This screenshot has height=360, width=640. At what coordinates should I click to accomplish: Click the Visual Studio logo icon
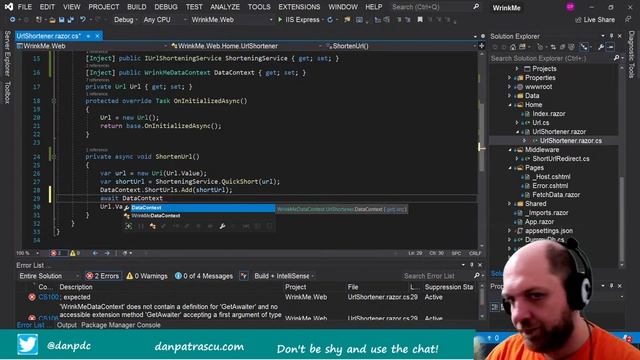point(8,7)
